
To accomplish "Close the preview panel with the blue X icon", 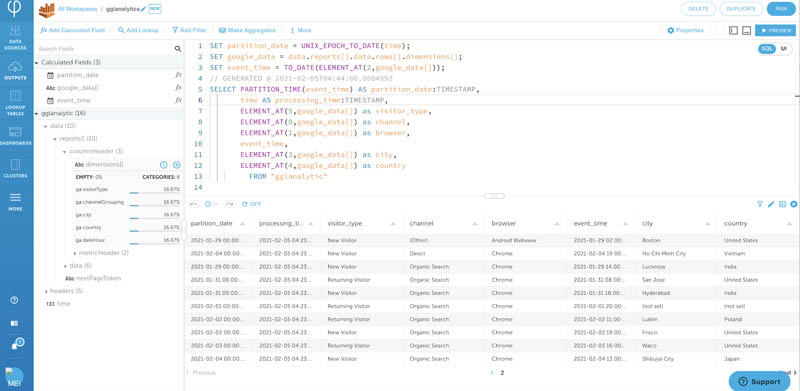I will click(793, 204).
